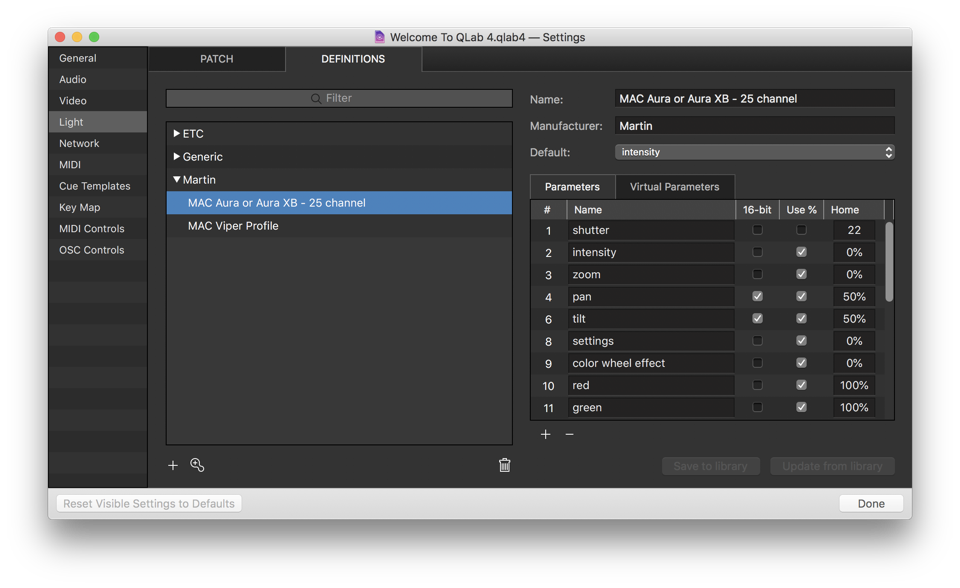The height and width of the screenshot is (588, 960).
Task: Uncheck Use % for intensity parameter
Action: click(x=801, y=252)
